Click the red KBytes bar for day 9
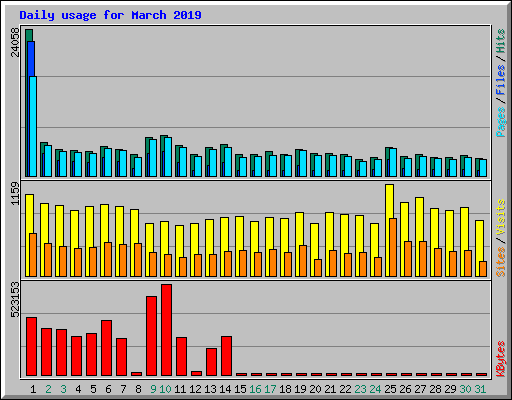The width and height of the screenshot is (512, 400). tap(151, 336)
